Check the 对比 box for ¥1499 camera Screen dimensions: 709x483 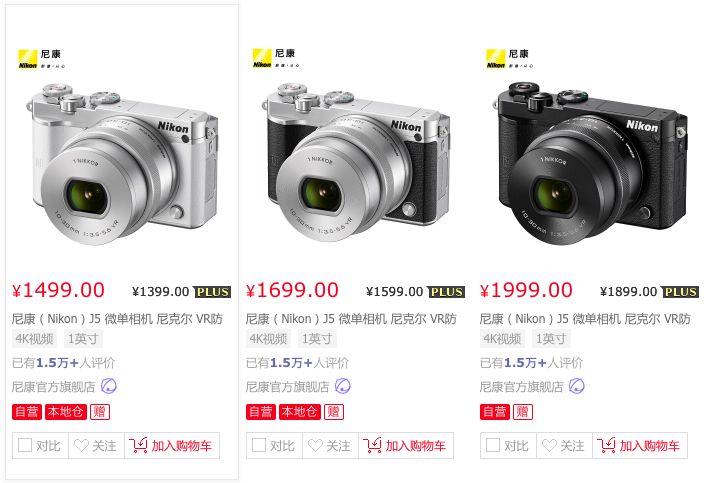coord(25,445)
